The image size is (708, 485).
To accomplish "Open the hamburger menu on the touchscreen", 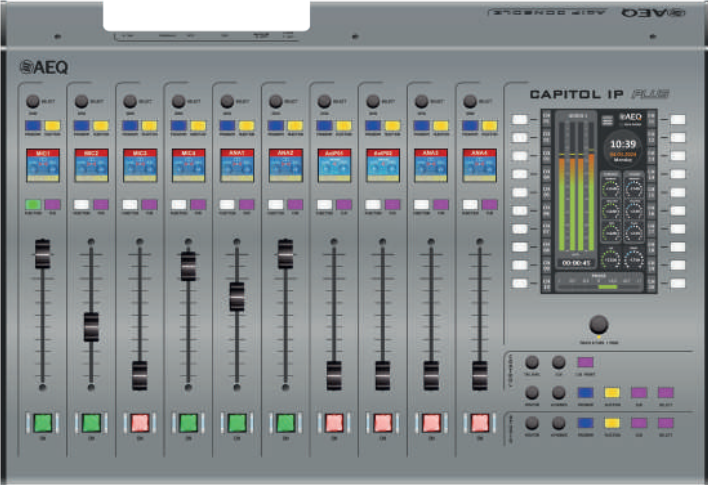I will [x=608, y=121].
